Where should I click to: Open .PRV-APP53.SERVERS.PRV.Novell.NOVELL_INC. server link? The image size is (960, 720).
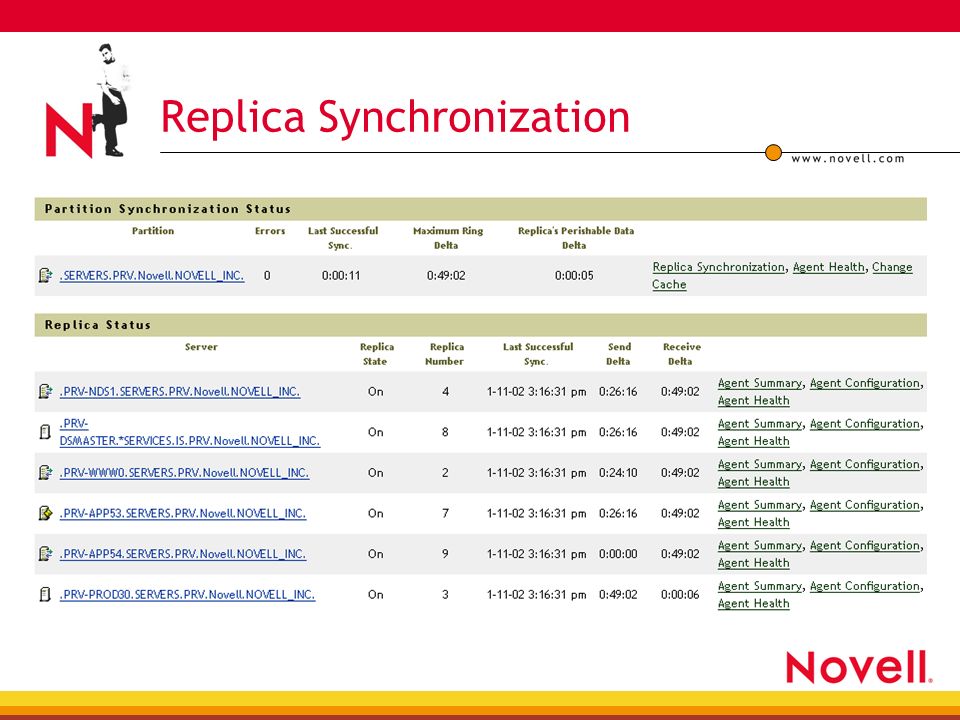pyautogui.click(x=183, y=513)
